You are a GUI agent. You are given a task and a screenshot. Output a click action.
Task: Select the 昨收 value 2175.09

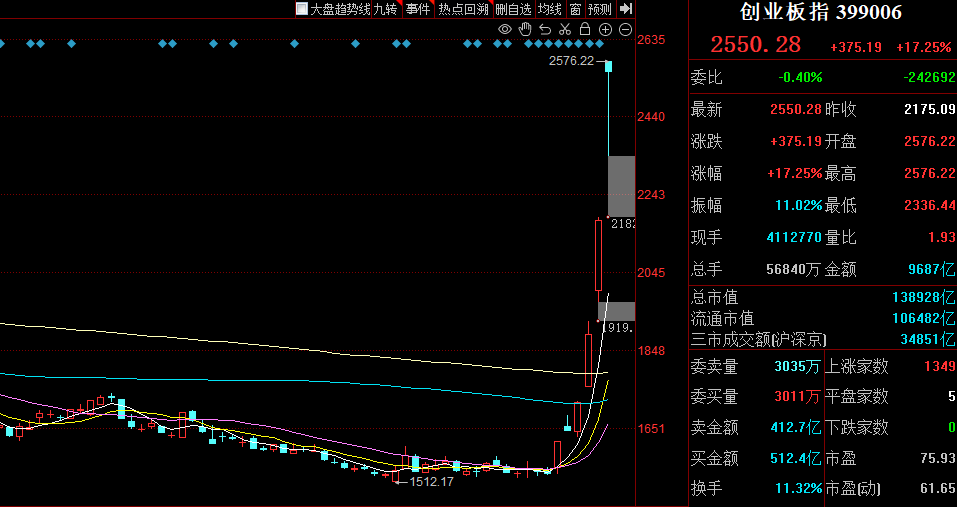click(x=929, y=110)
